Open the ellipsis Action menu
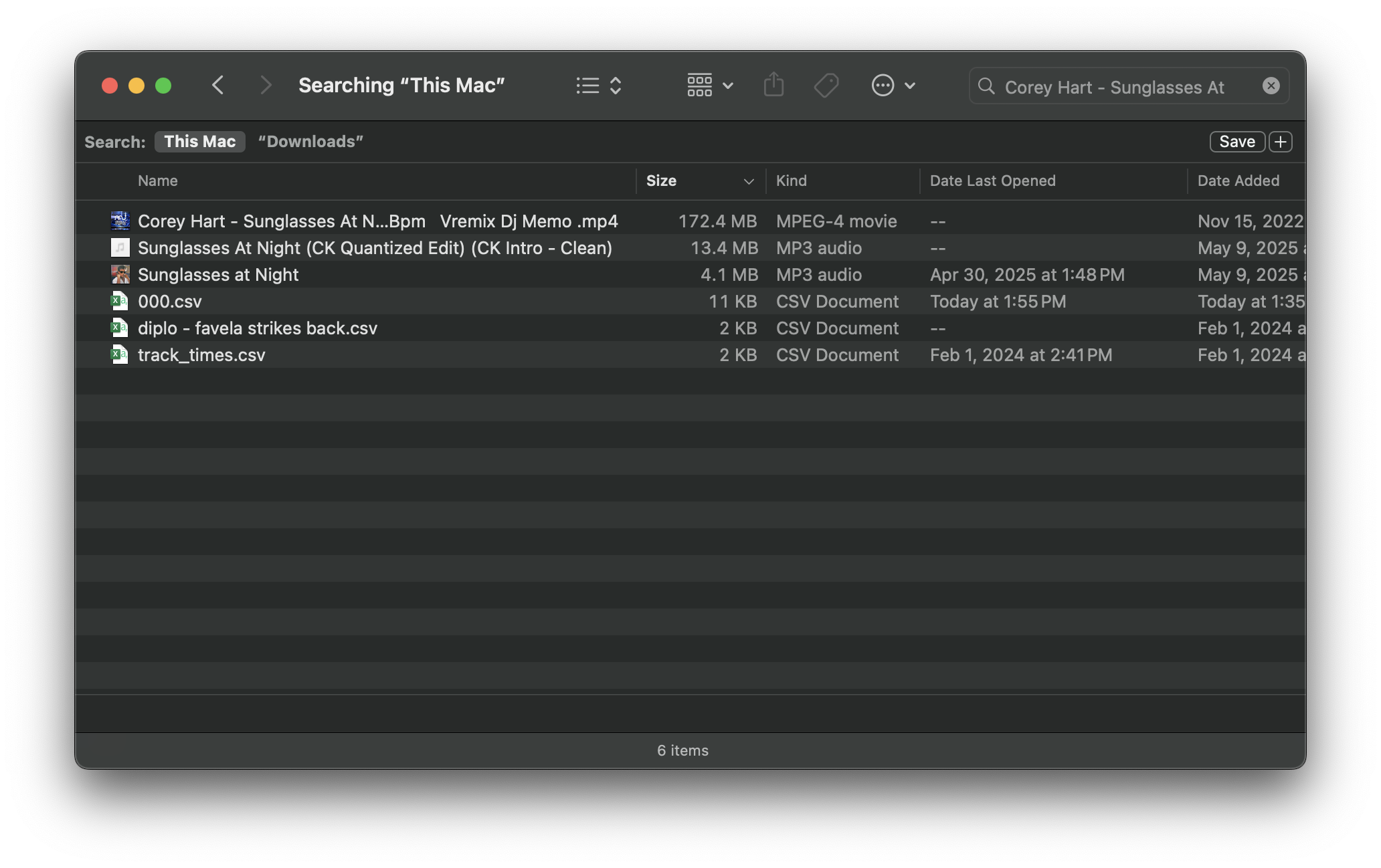The height and width of the screenshot is (868, 1381). [x=893, y=86]
